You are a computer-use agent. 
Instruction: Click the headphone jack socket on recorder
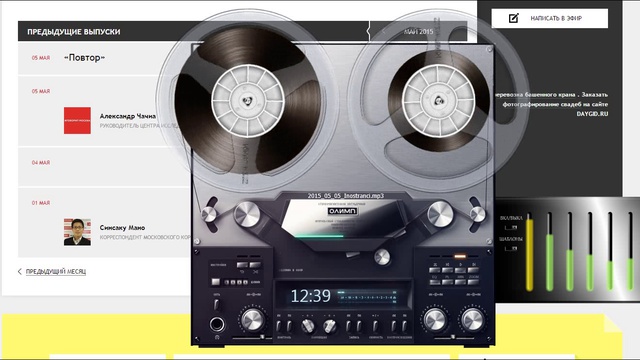(x=217, y=324)
